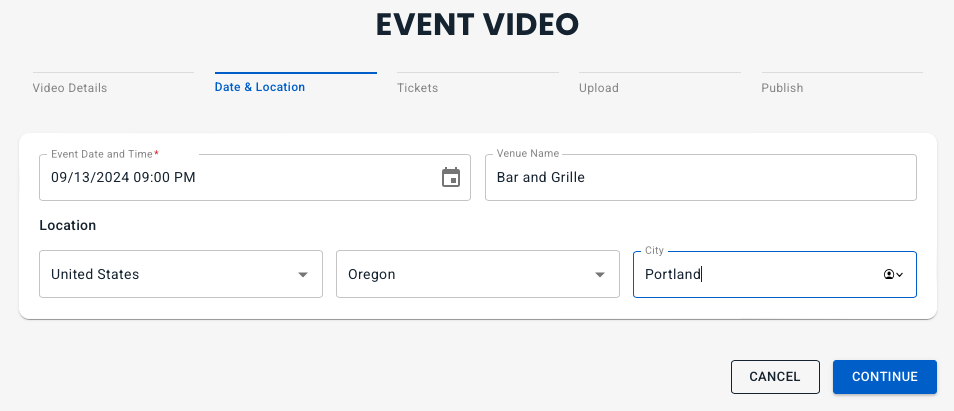
Task: Click the CONTINUE button
Action: pos(885,377)
